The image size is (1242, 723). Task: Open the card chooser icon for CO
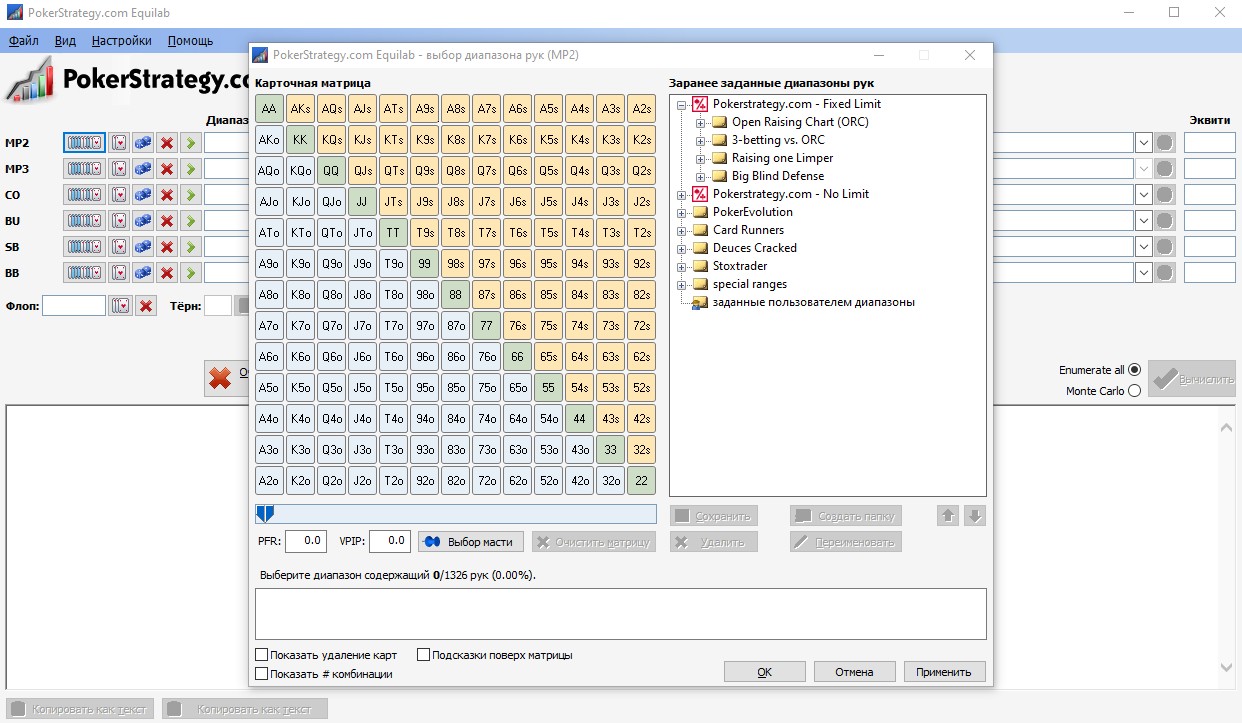tap(120, 194)
